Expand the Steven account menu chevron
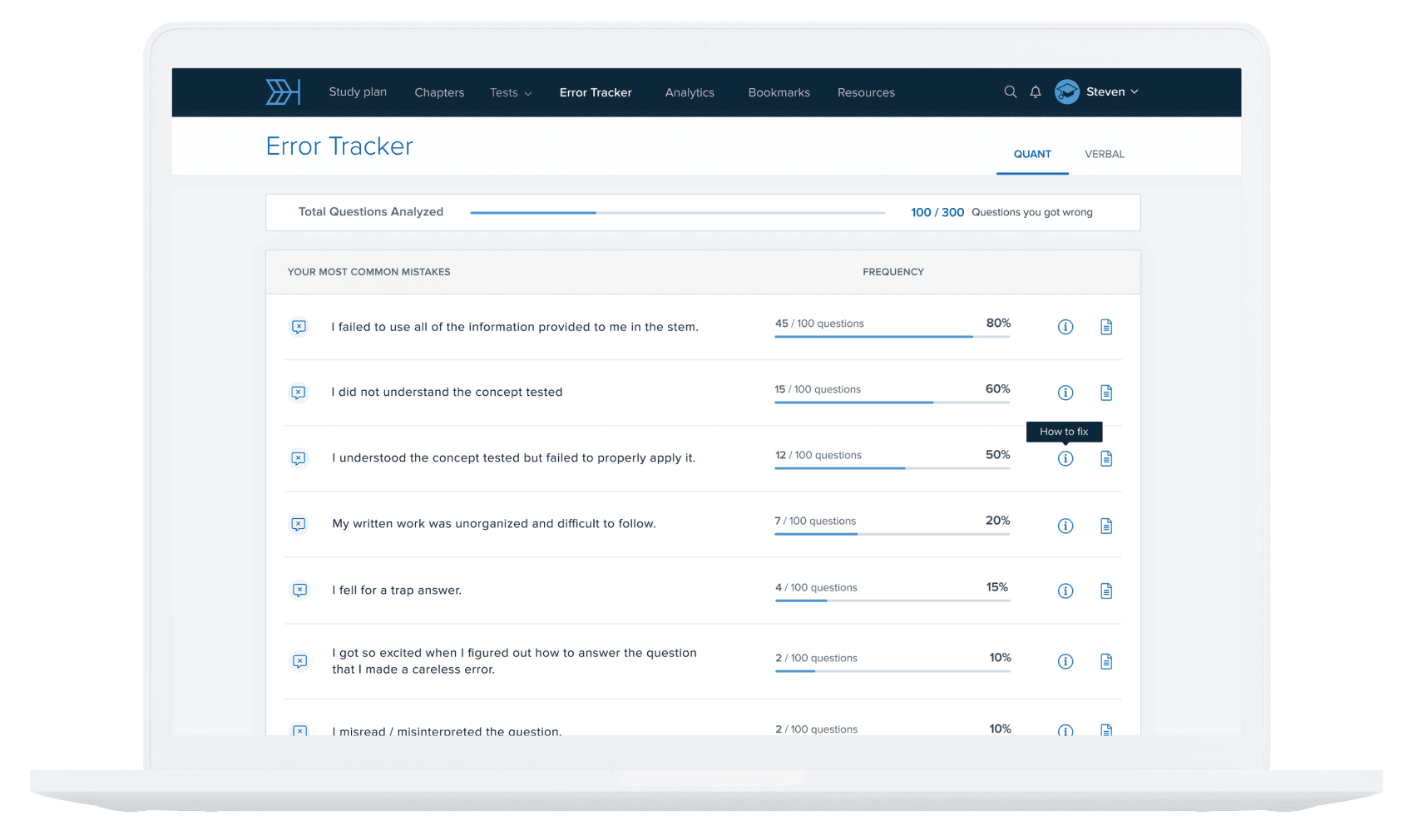This screenshot has height=840, width=1419. tap(1135, 91)
